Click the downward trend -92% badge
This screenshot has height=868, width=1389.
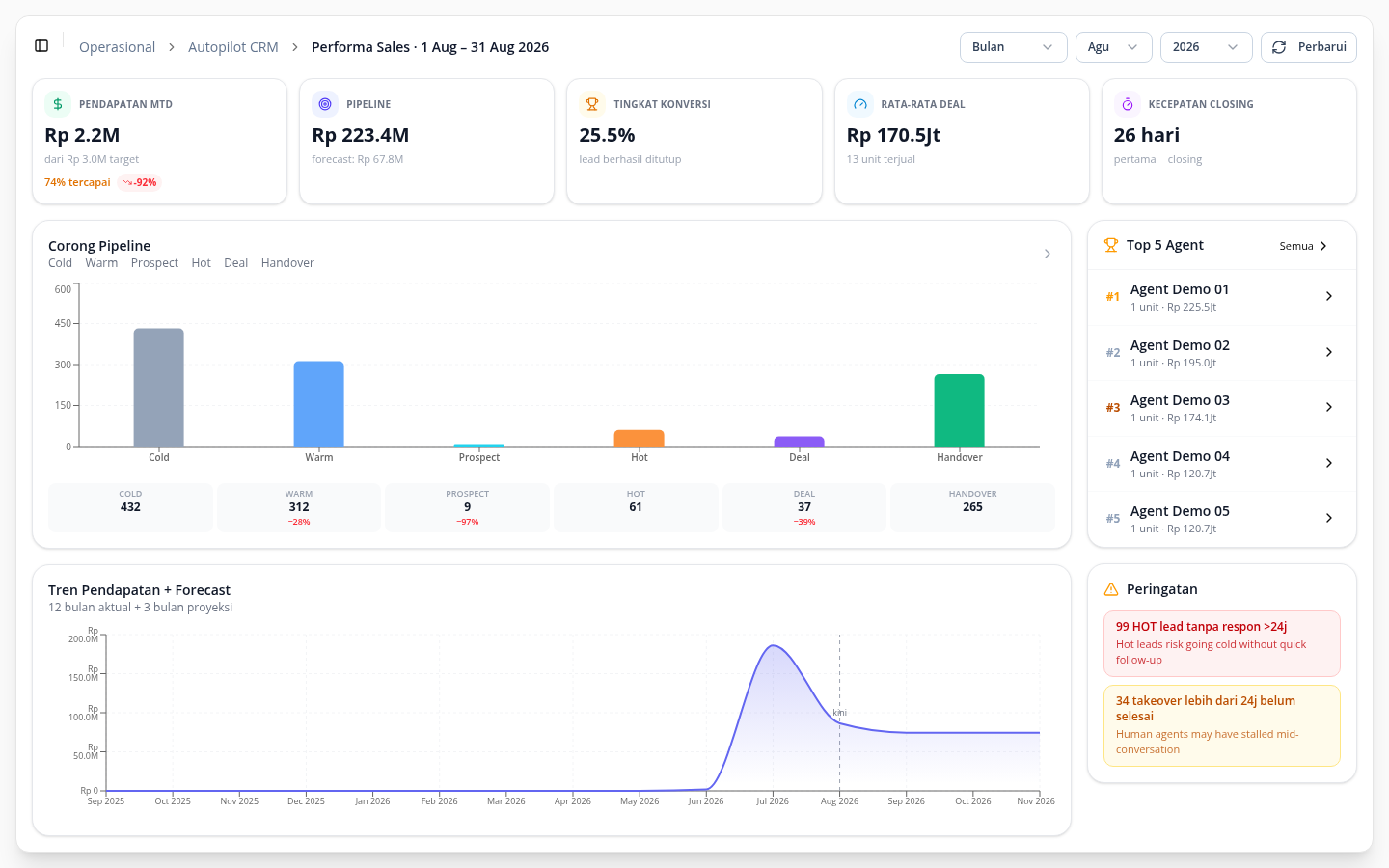139,182
